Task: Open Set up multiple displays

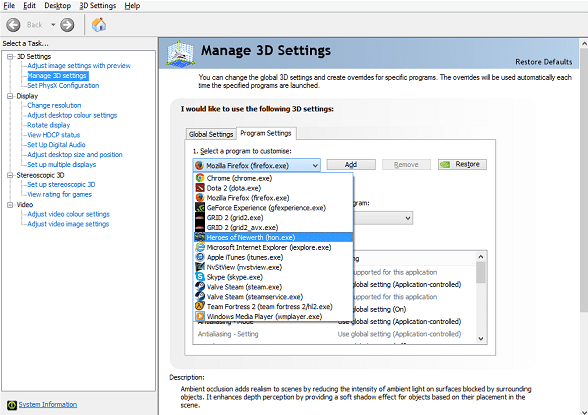Action: tap(62, 165)
